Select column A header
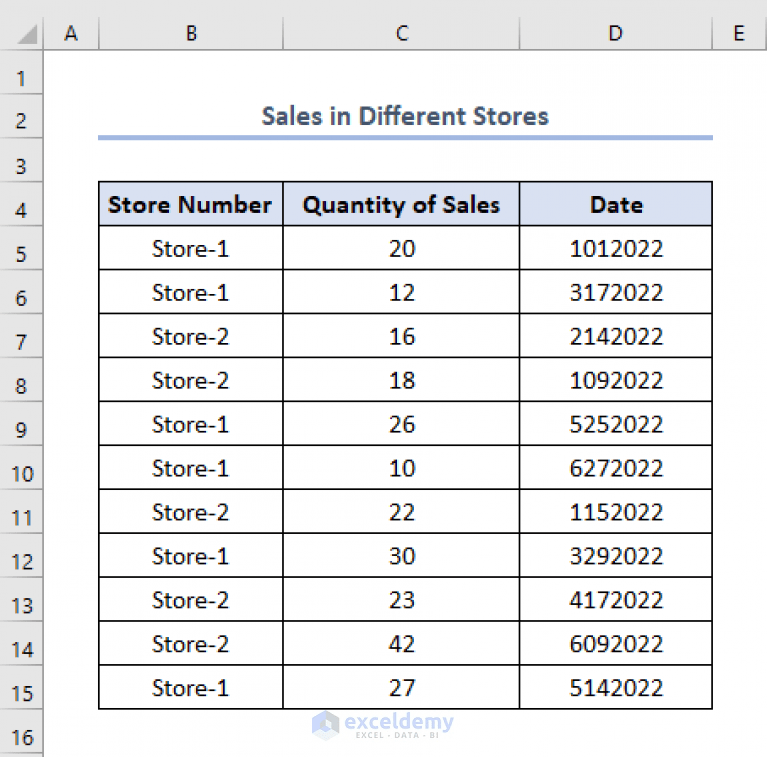Image resolution: width=767 pixels, height=757 pixels. 71,33
